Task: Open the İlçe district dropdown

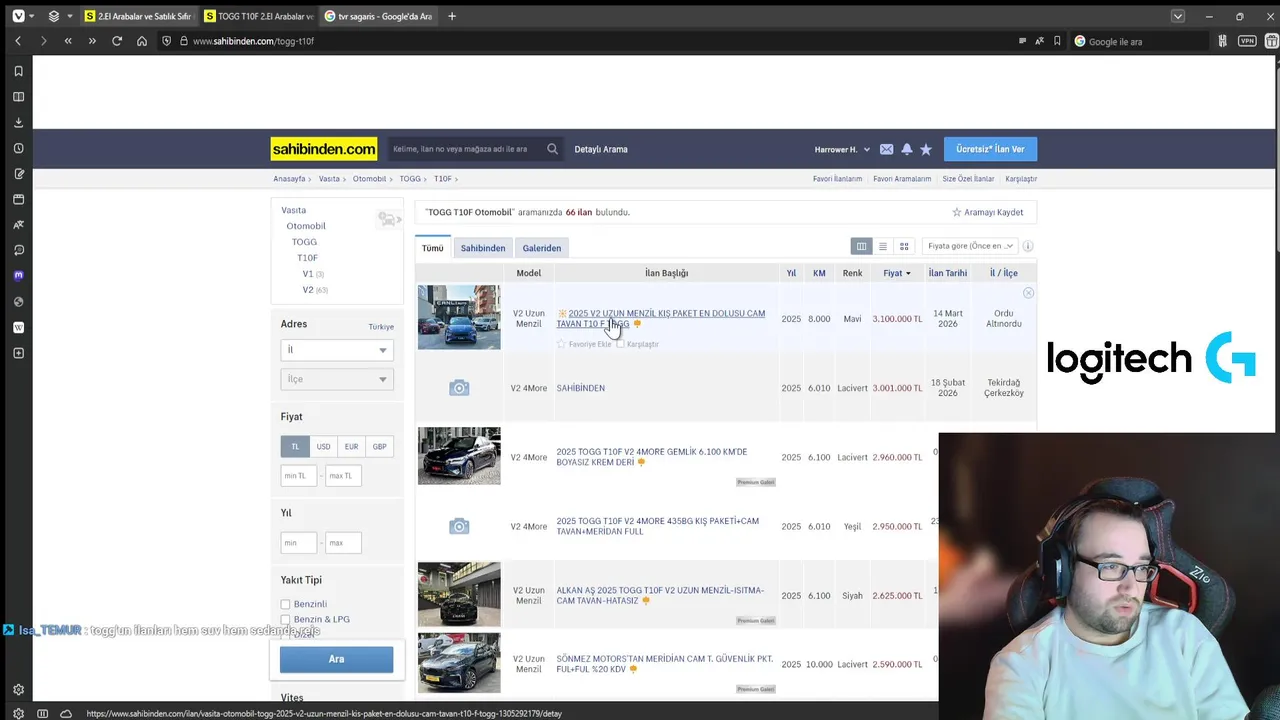Action: click(x=336, y=379)
